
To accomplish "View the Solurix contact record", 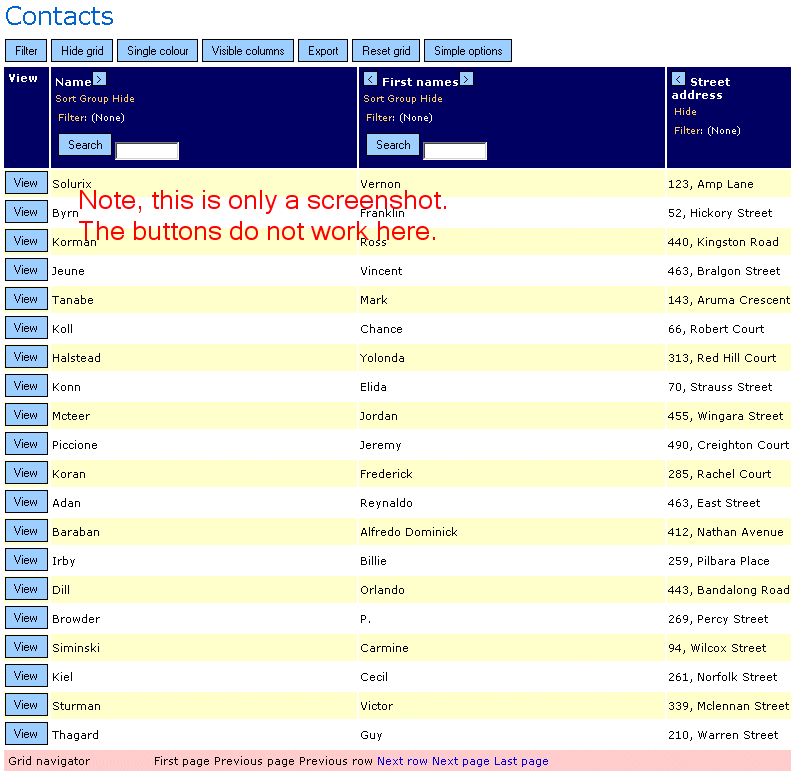I will [x=26, y=183].
